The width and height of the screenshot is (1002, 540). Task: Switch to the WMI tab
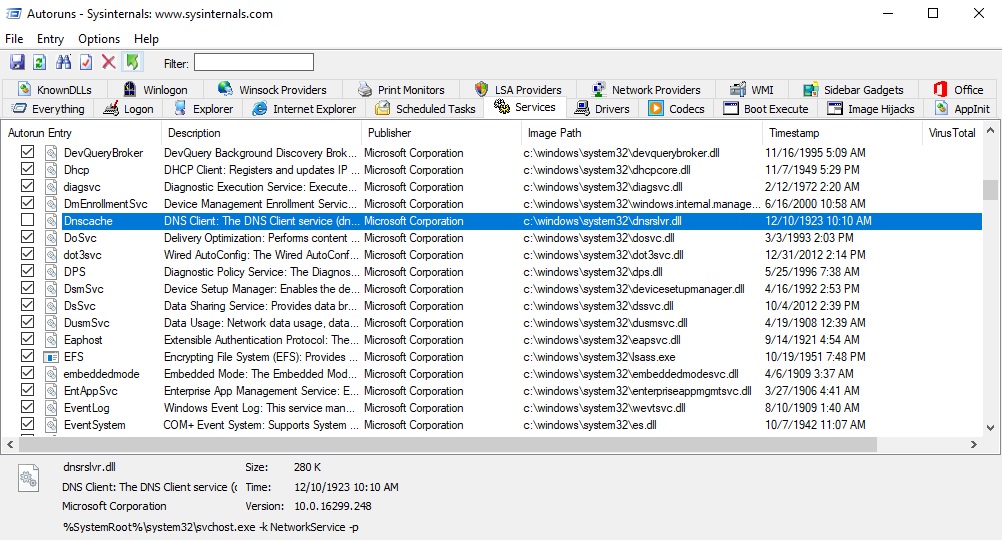coord(752,89)
